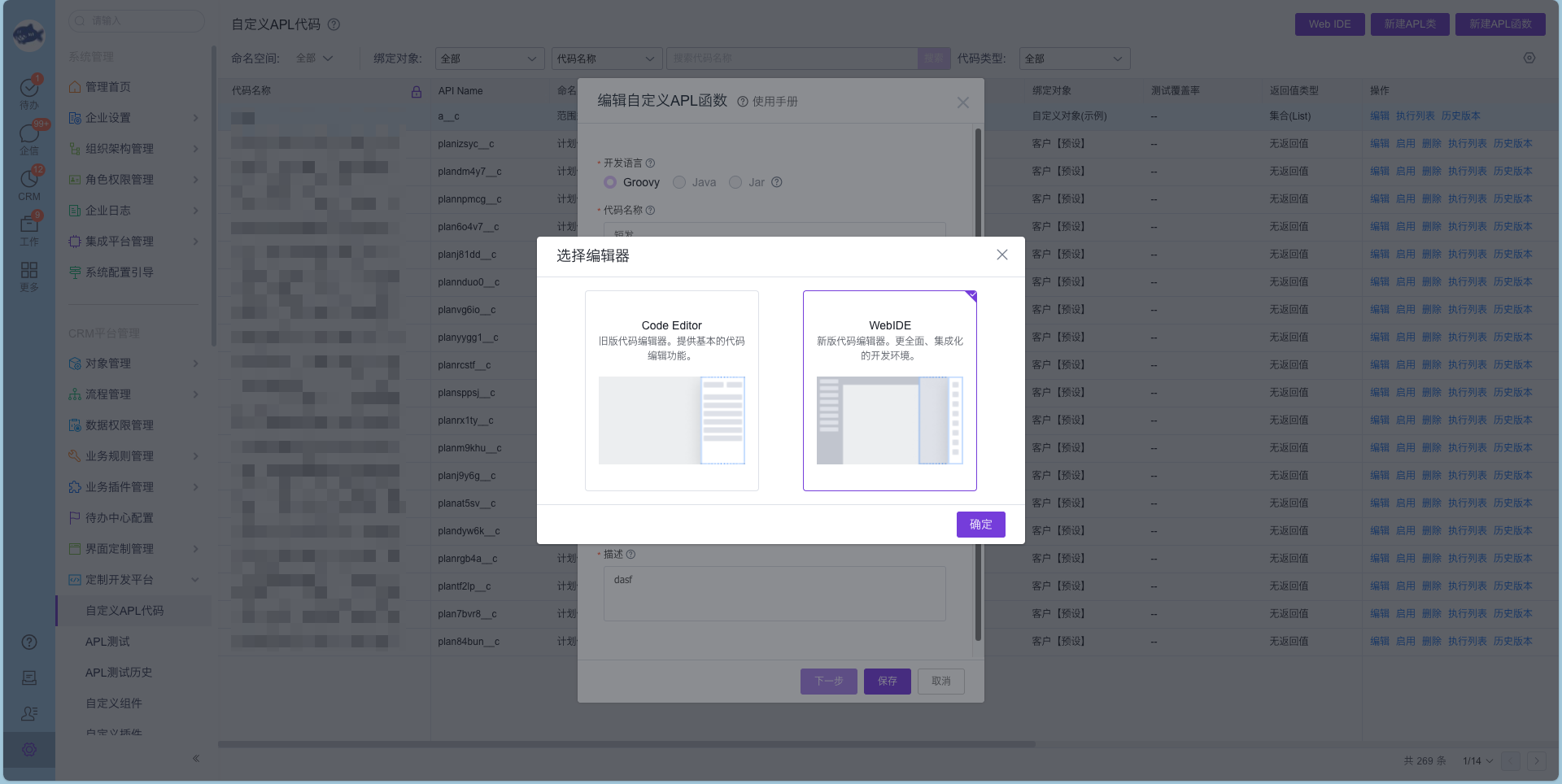The width and height of the screenshot is (1562, 784).
Task: Open APL测试 in the sidebar menu
Action: click(x=107, y=642)
